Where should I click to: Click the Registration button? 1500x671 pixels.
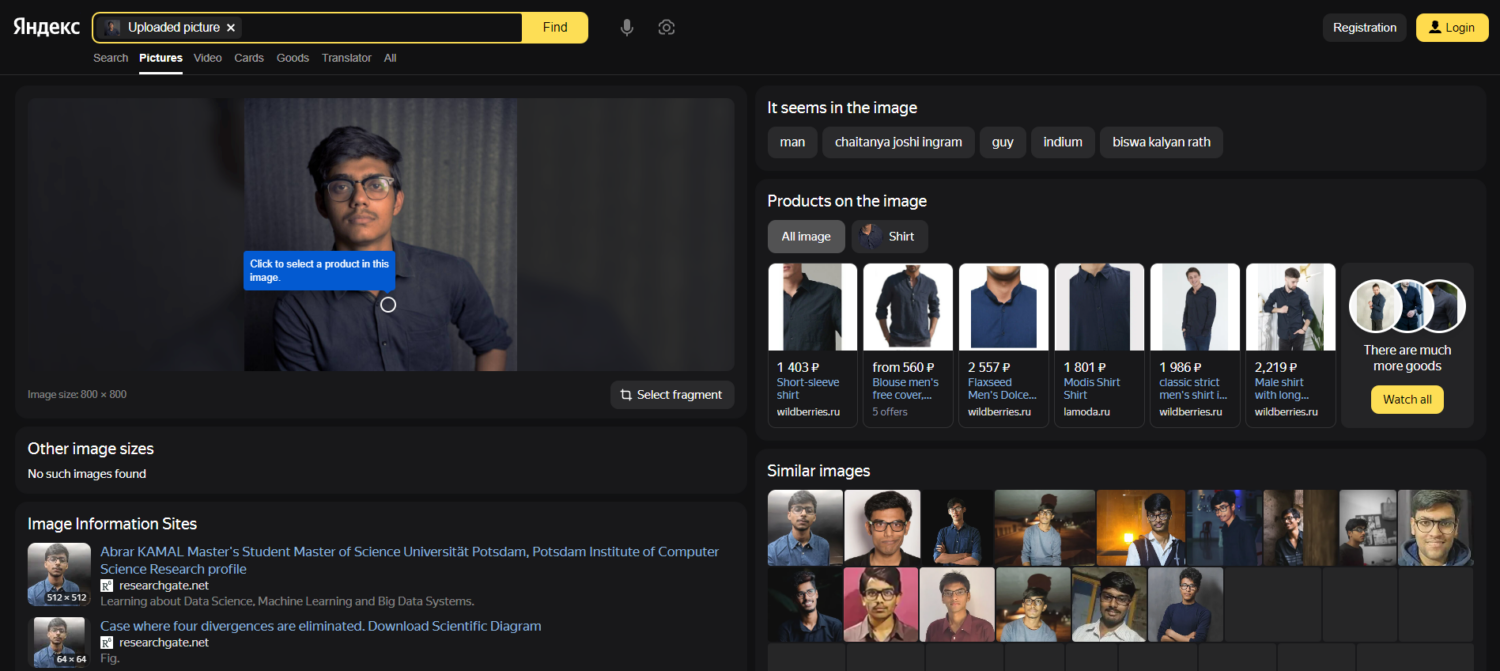[x=1364, y=28]
